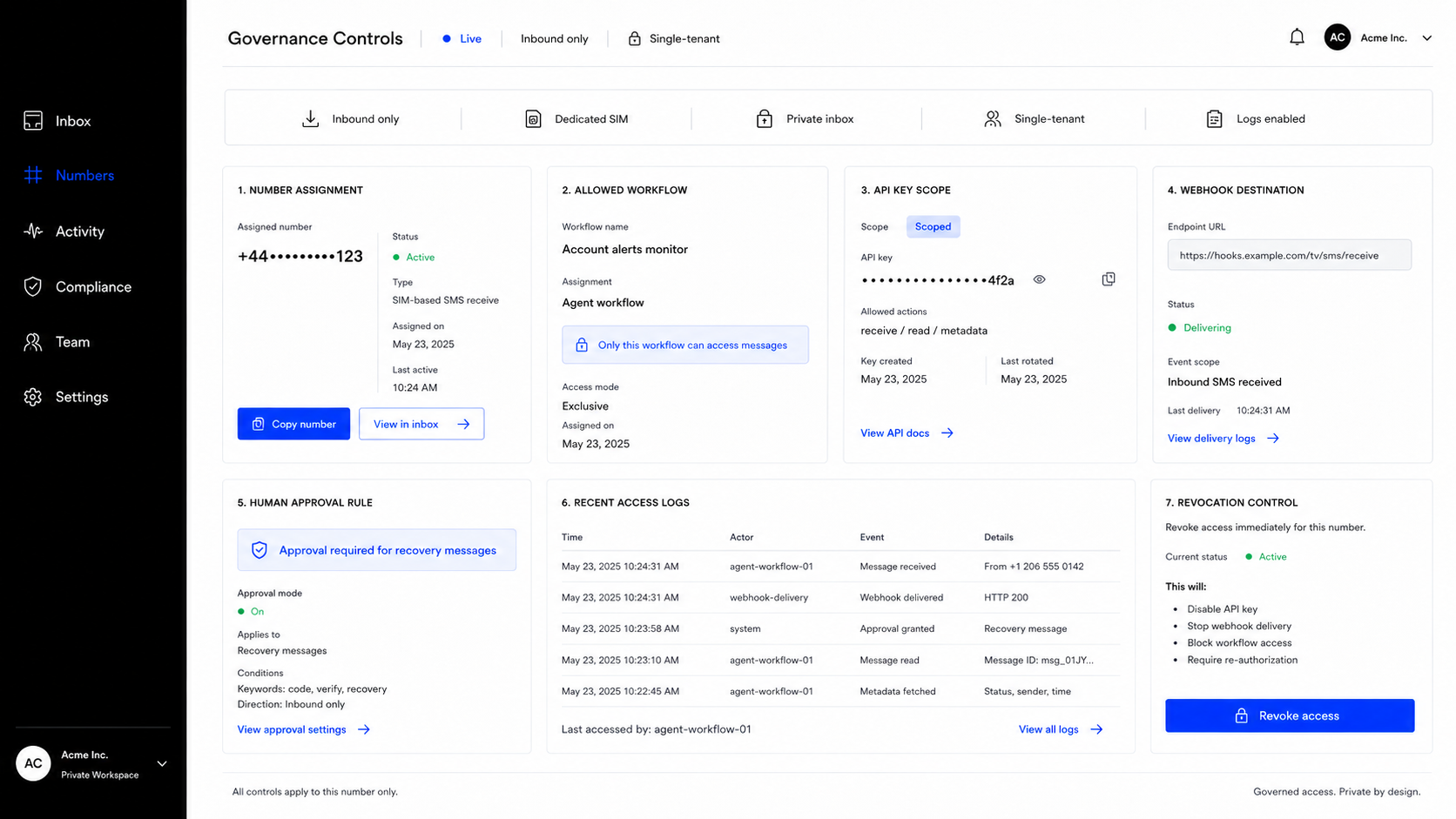Click the Message received log event

(x=898, y=567)
